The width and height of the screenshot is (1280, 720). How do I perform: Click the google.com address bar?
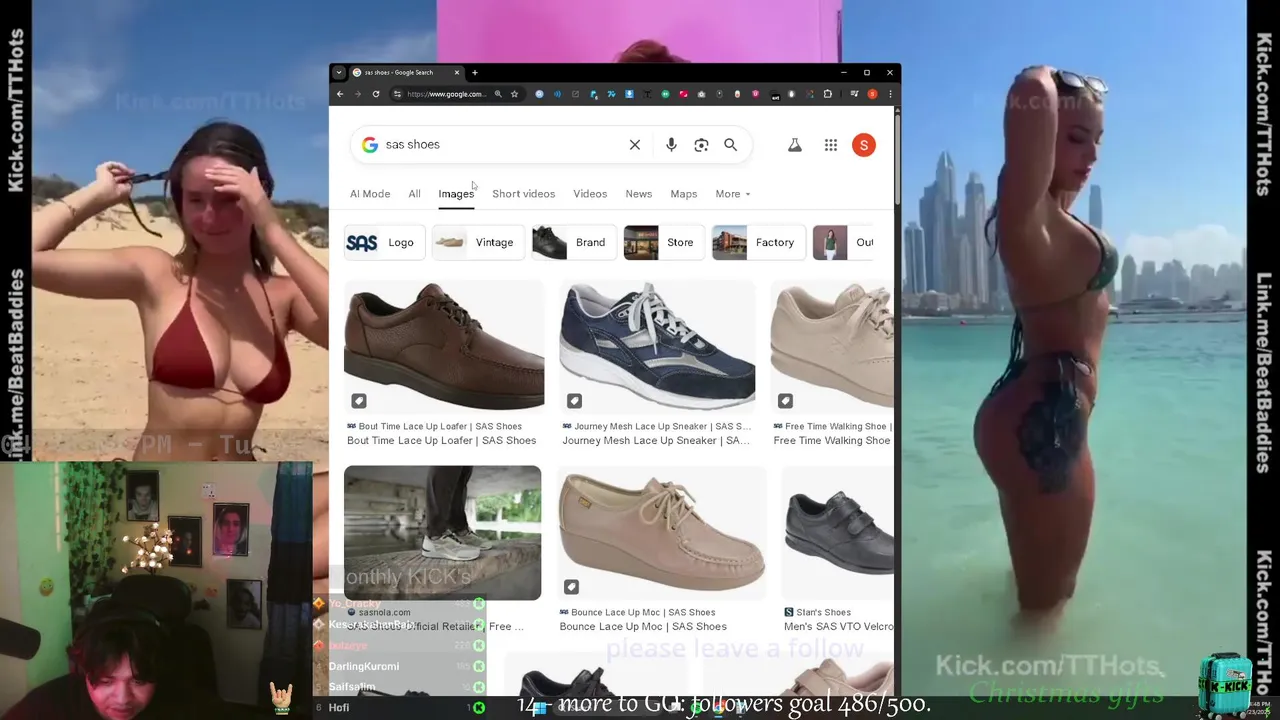tap(445, 94)
